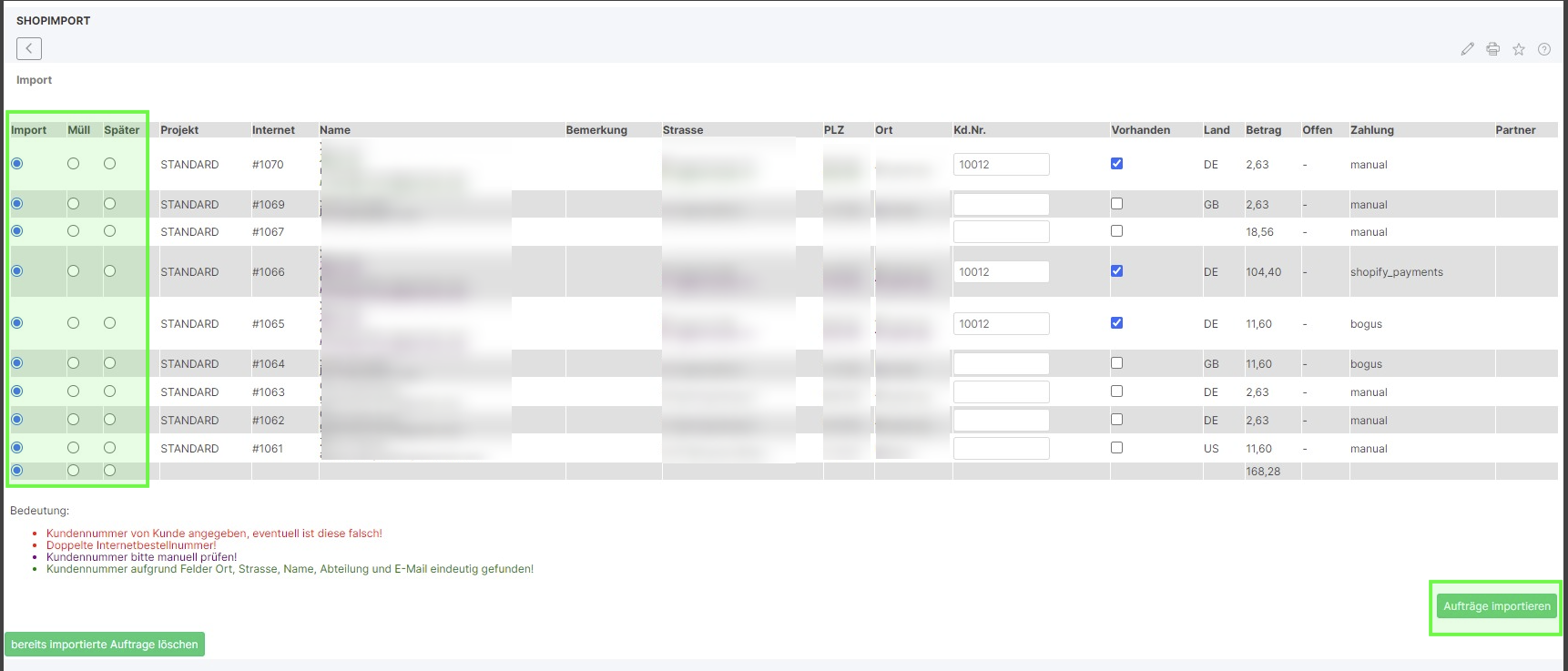Select Import radio for order #1066
Viewport: 1568px width, 671px height.
(17, 271)
